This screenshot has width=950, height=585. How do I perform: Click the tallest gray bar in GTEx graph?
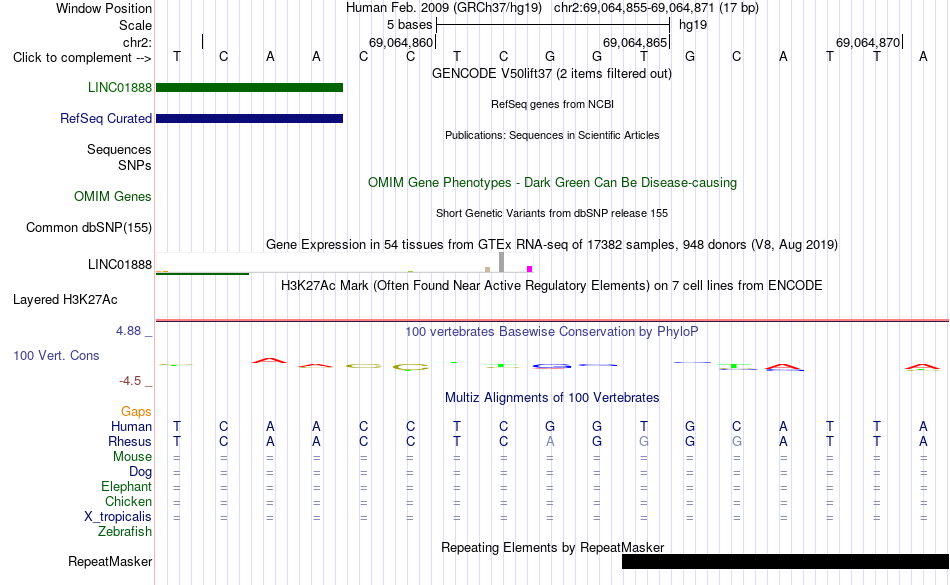click(502, 262)
